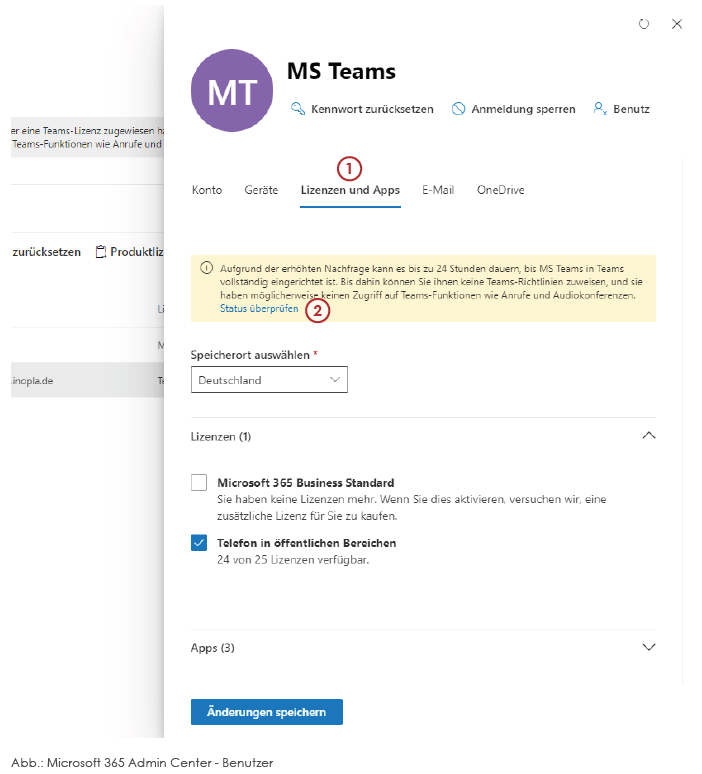Select Kennwort zurücksetzen
The width and height of the screenshot is (702, 774).
(x=372, y=109)
